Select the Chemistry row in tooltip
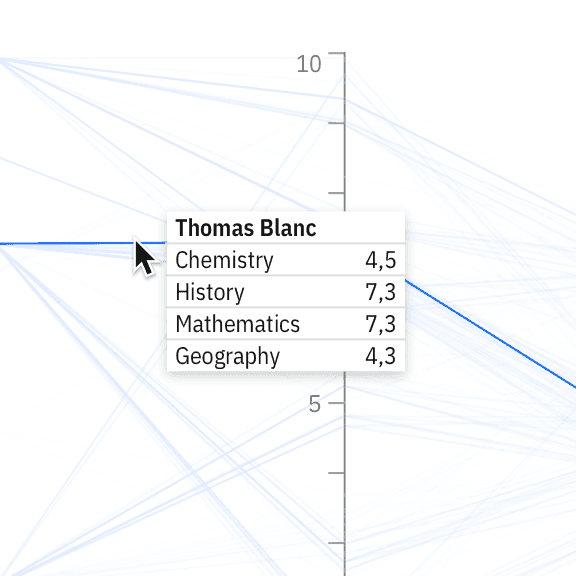The width and height of the screenshot is (576, 576). pyautogui.click(x=286, y=260)
